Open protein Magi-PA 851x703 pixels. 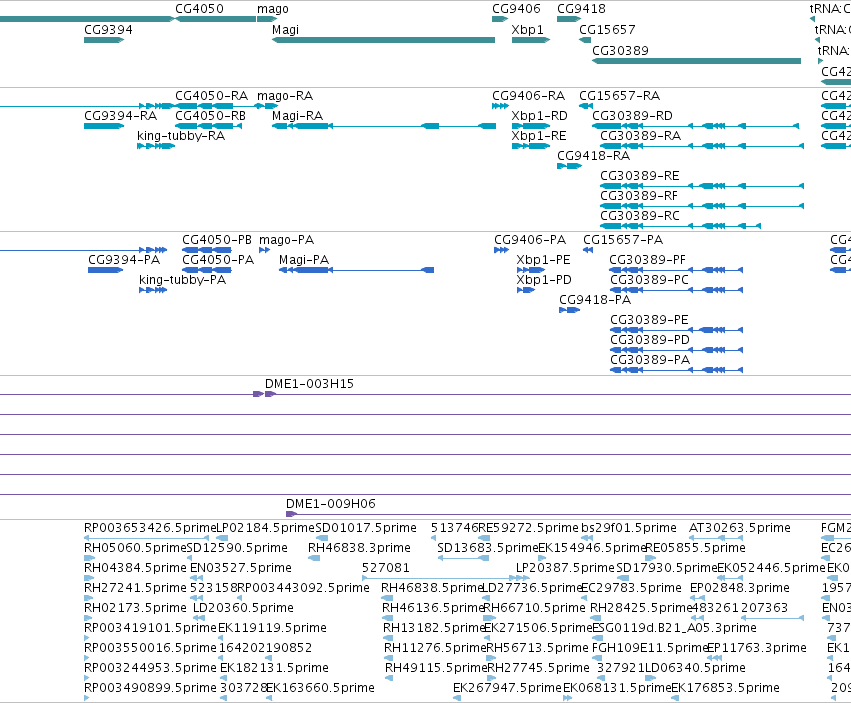click(x=304, y=259)
